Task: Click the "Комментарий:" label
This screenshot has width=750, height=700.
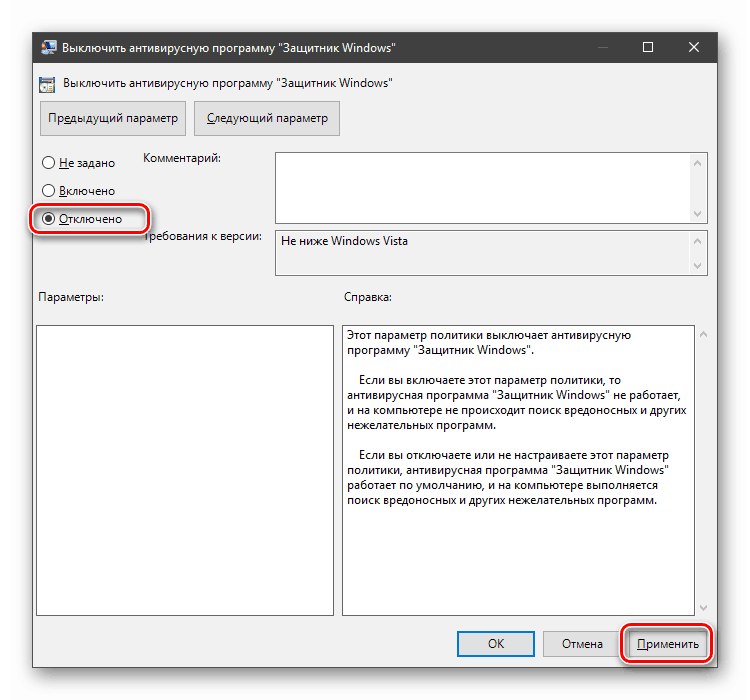Action: pos(182,158)
